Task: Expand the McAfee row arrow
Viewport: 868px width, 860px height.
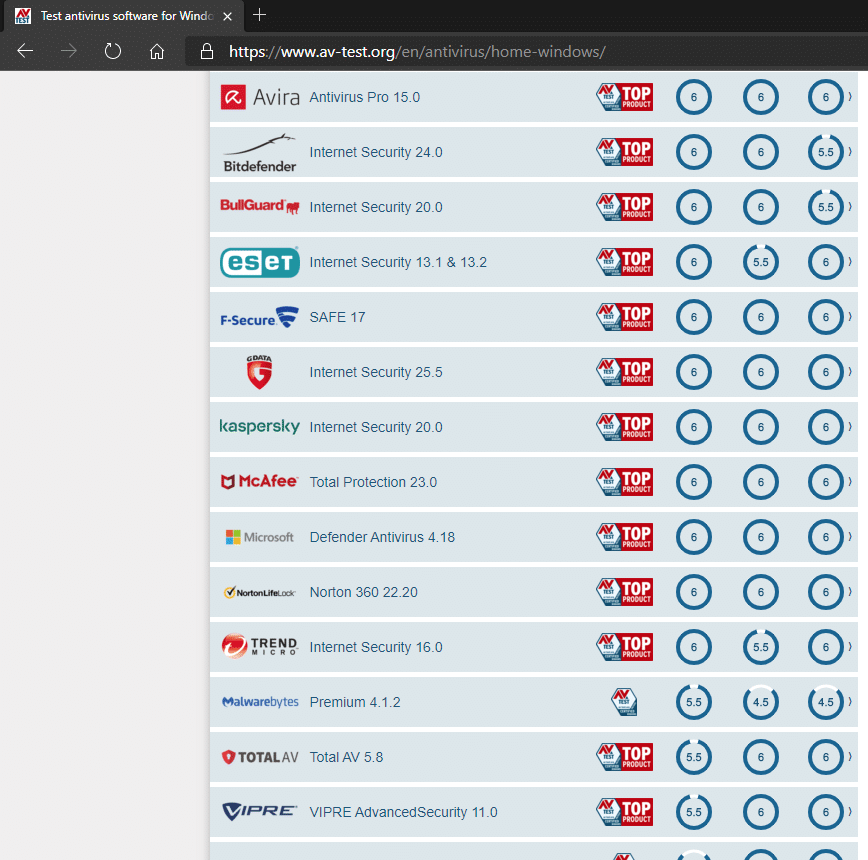Action: tap(850, 481)
